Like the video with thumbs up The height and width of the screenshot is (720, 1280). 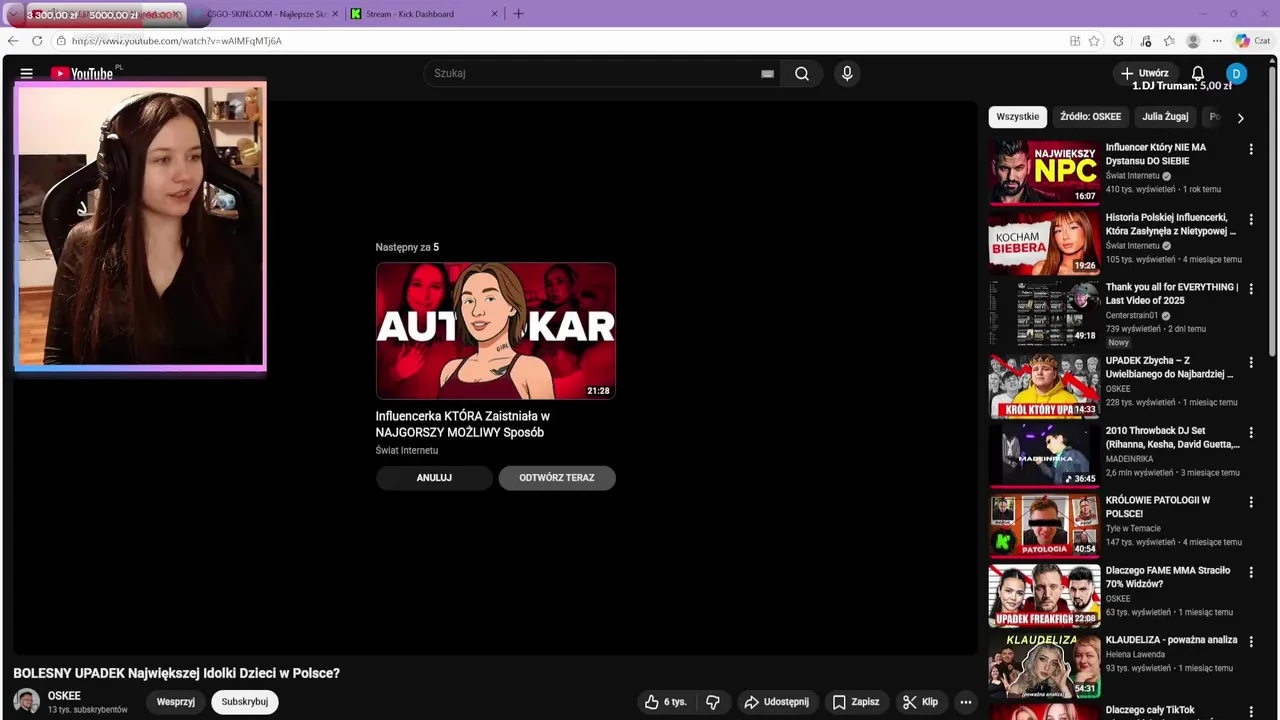[x=667, y=702]
